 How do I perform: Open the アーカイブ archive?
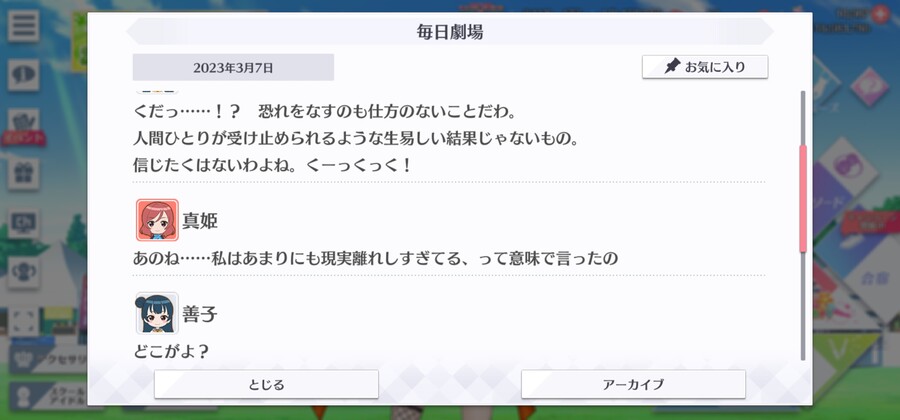tap(633, 384)
